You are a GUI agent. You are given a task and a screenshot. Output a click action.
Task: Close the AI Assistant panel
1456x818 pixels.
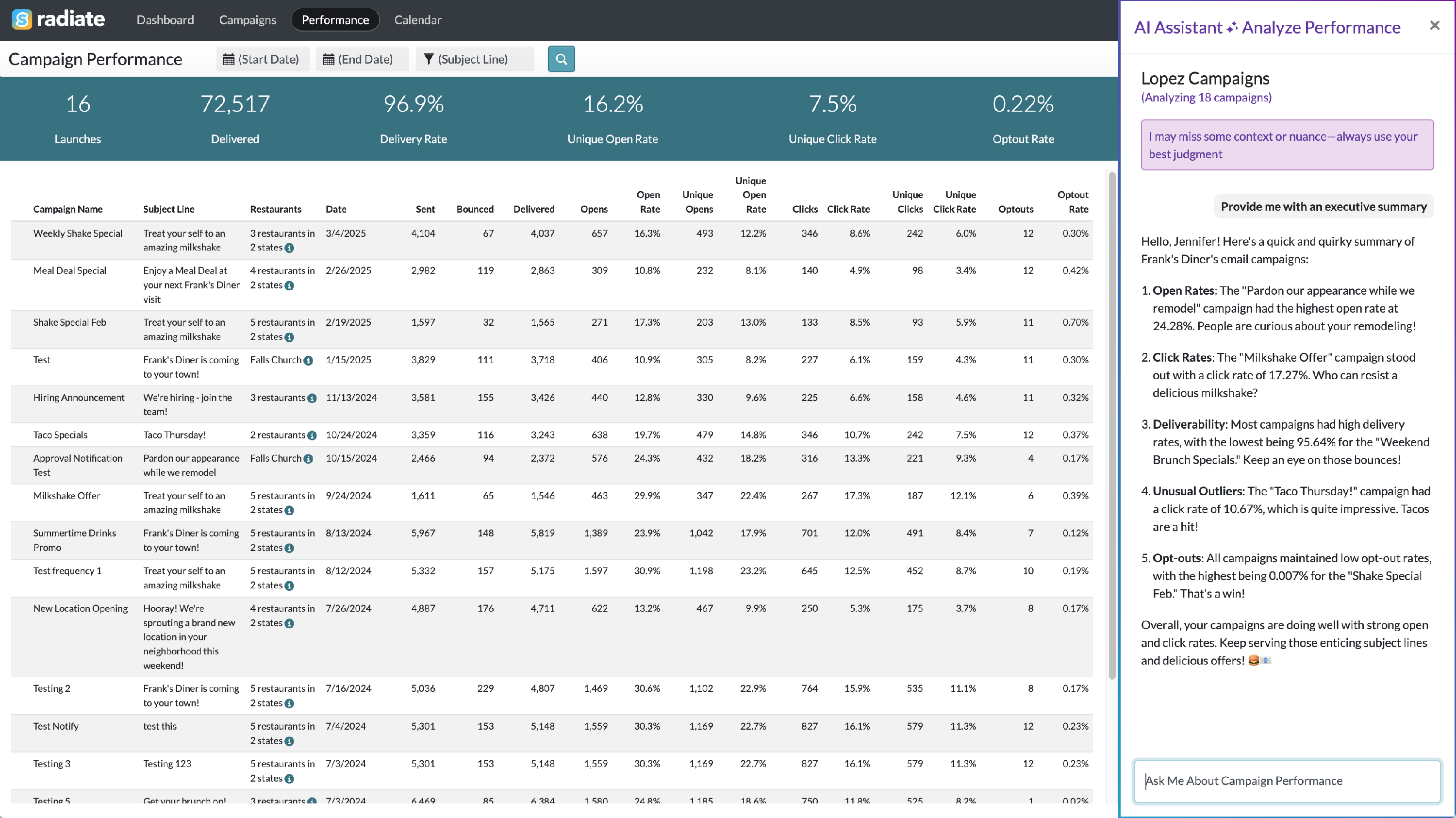click(x=1434, y=25)
